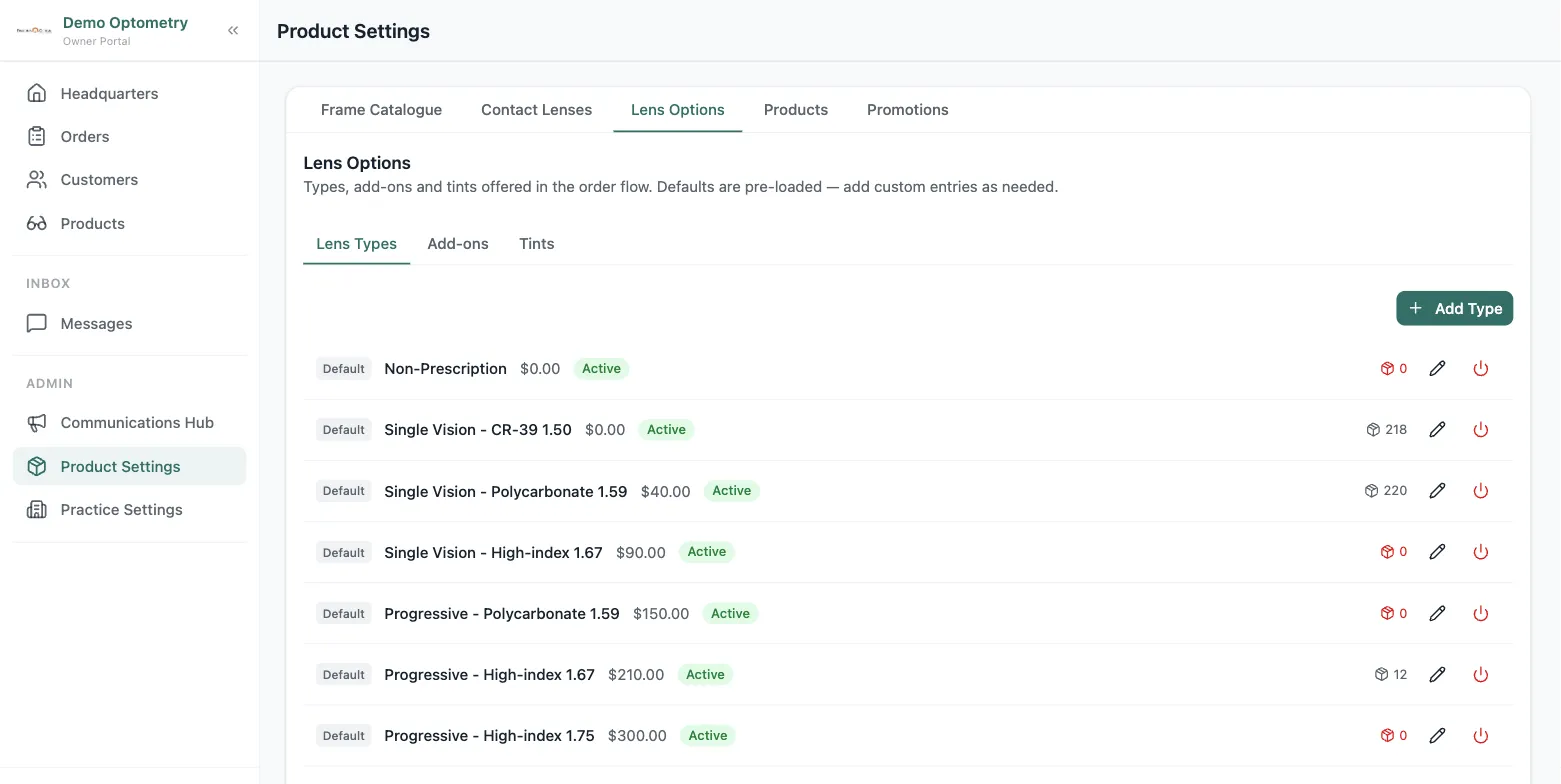Edit the Non-Prescription lens type
Screen dimensions: 1561x784
1437,368
